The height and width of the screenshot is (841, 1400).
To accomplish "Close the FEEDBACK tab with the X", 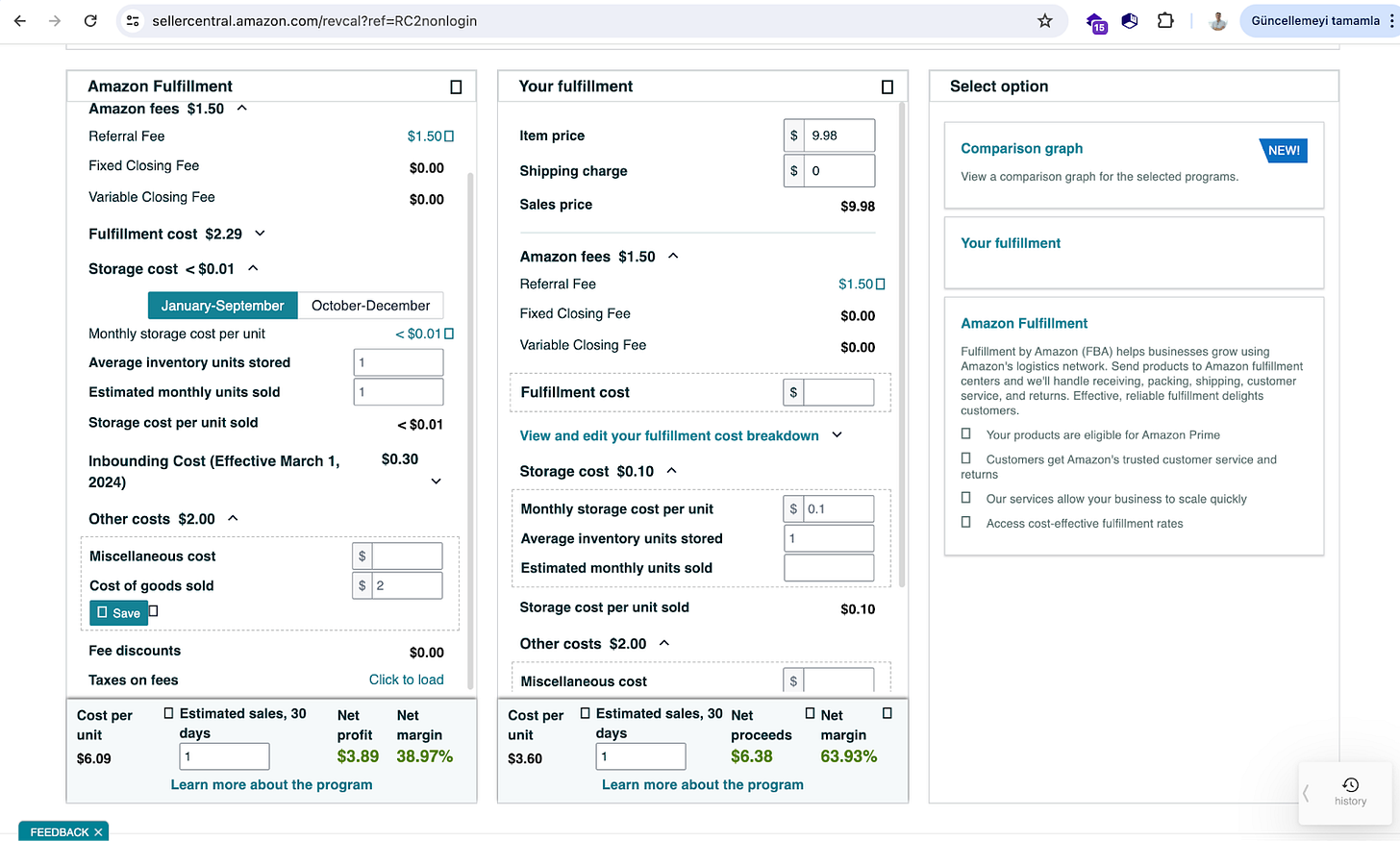I will click(x=98, y=832).
